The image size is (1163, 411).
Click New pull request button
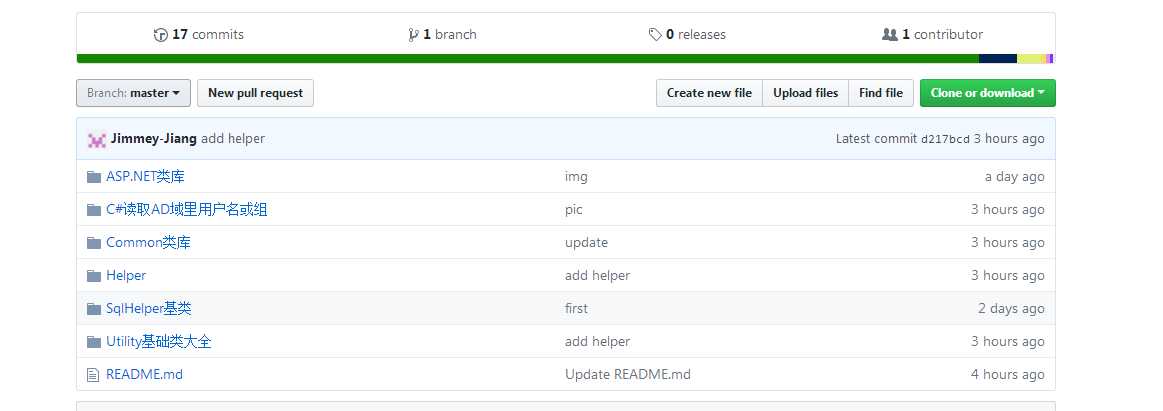point(255,93)
